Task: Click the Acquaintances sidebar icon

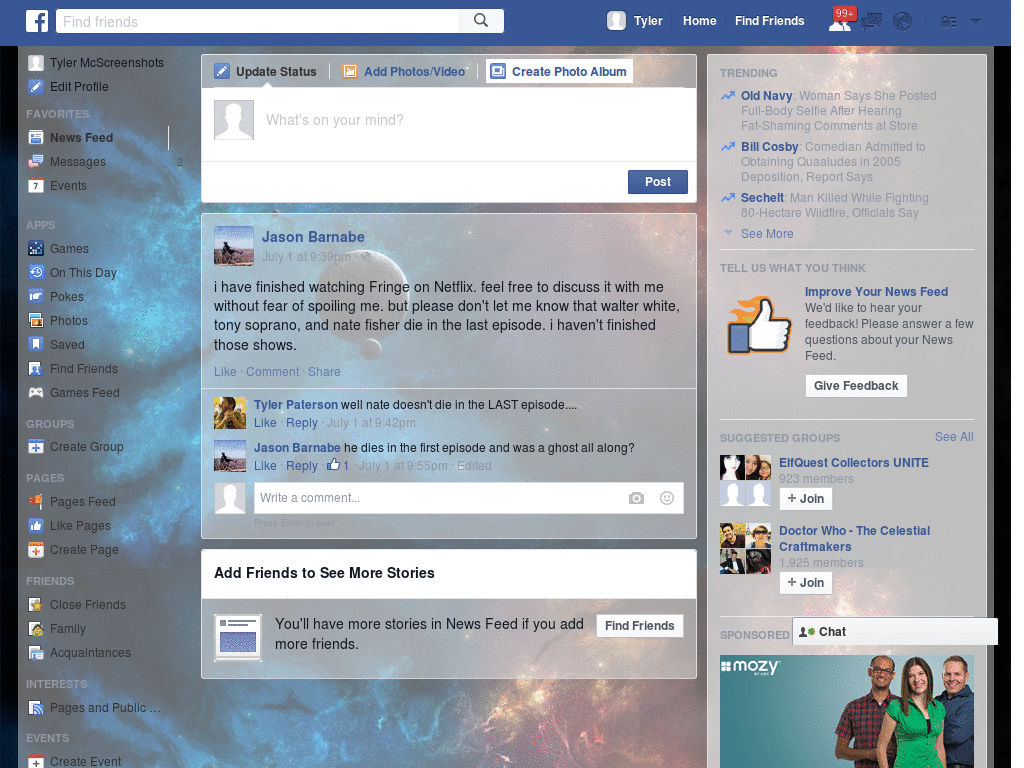Action: coord(36,652)
